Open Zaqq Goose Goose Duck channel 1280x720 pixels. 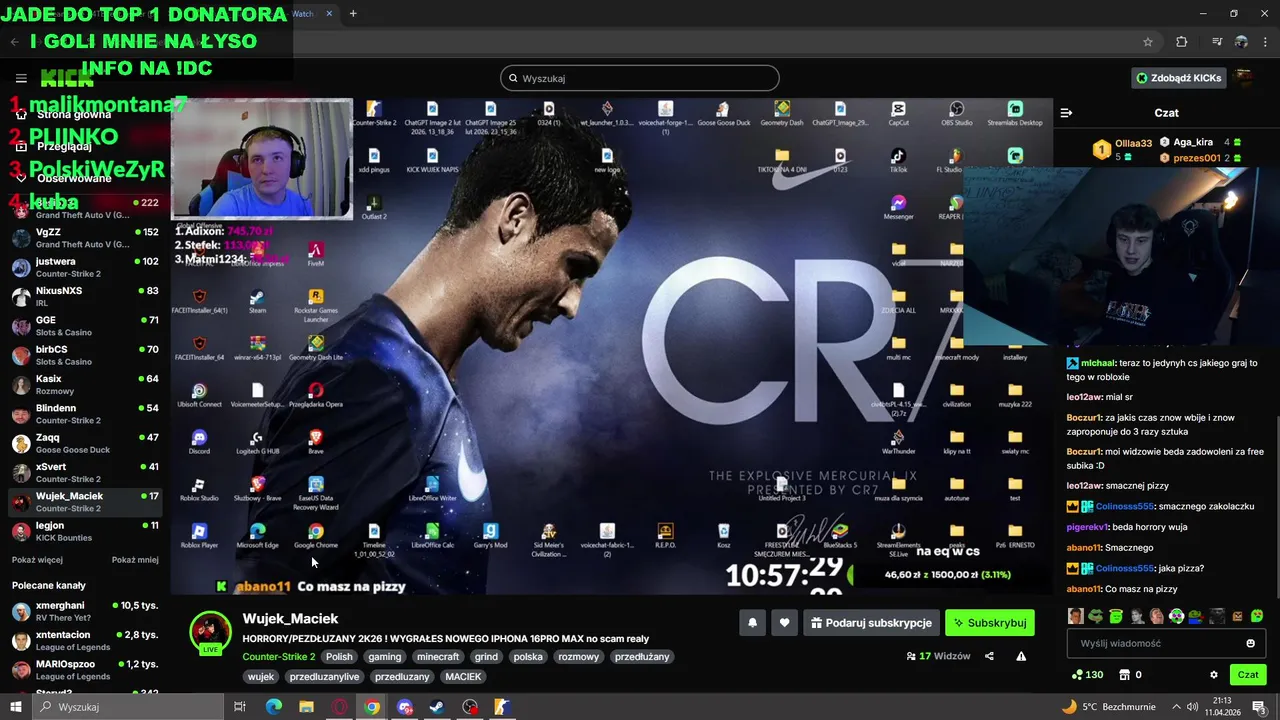85,443
